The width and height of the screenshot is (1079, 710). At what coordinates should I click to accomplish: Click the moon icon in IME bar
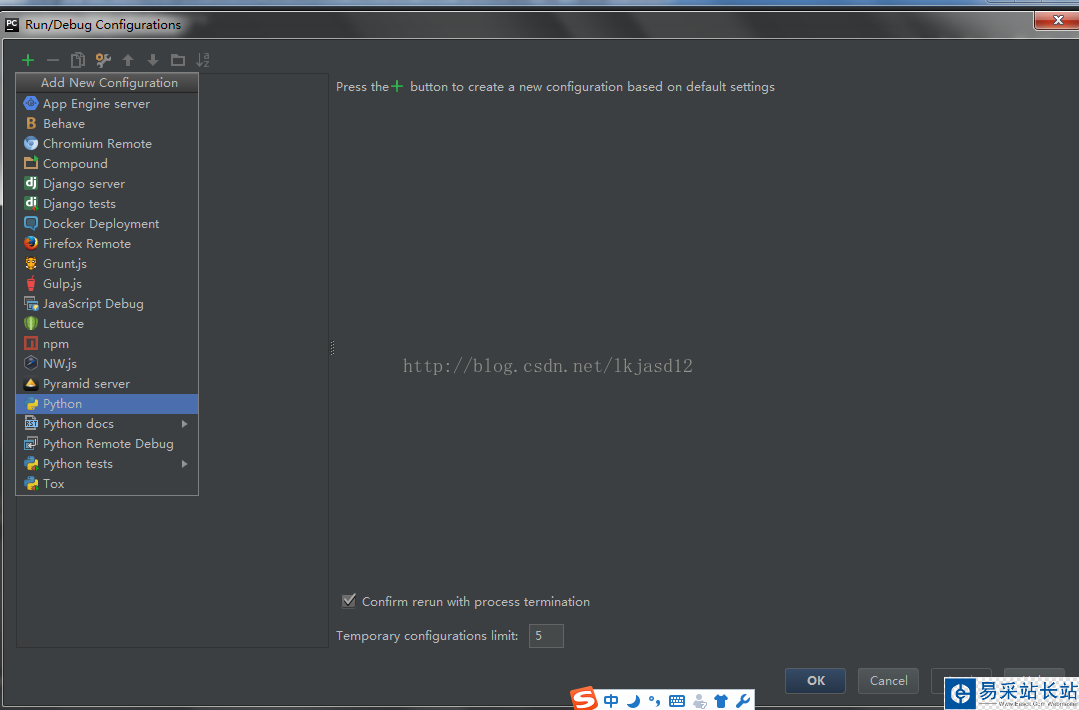point(633,701)
